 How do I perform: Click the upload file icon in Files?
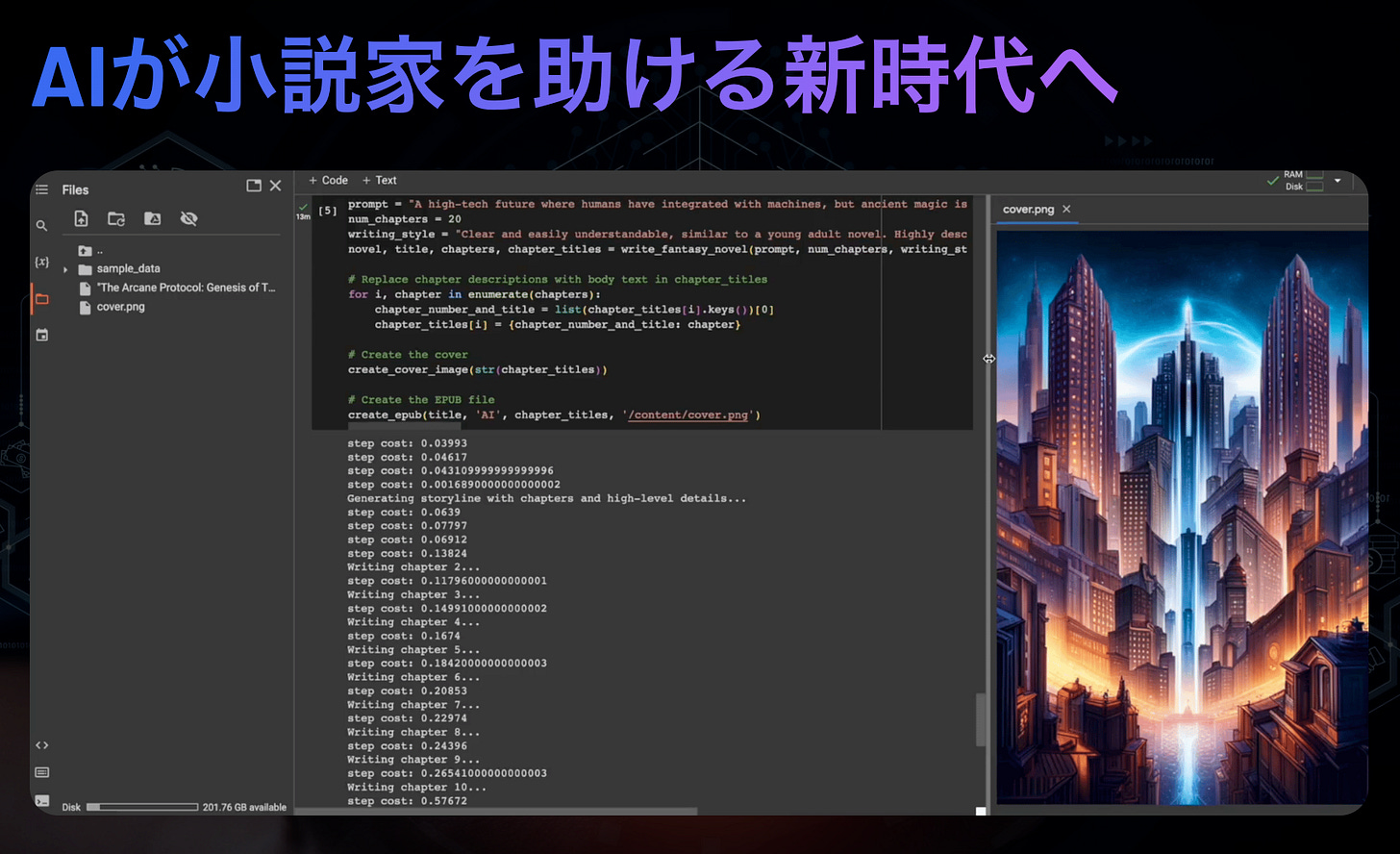click(x=81, y=219)
